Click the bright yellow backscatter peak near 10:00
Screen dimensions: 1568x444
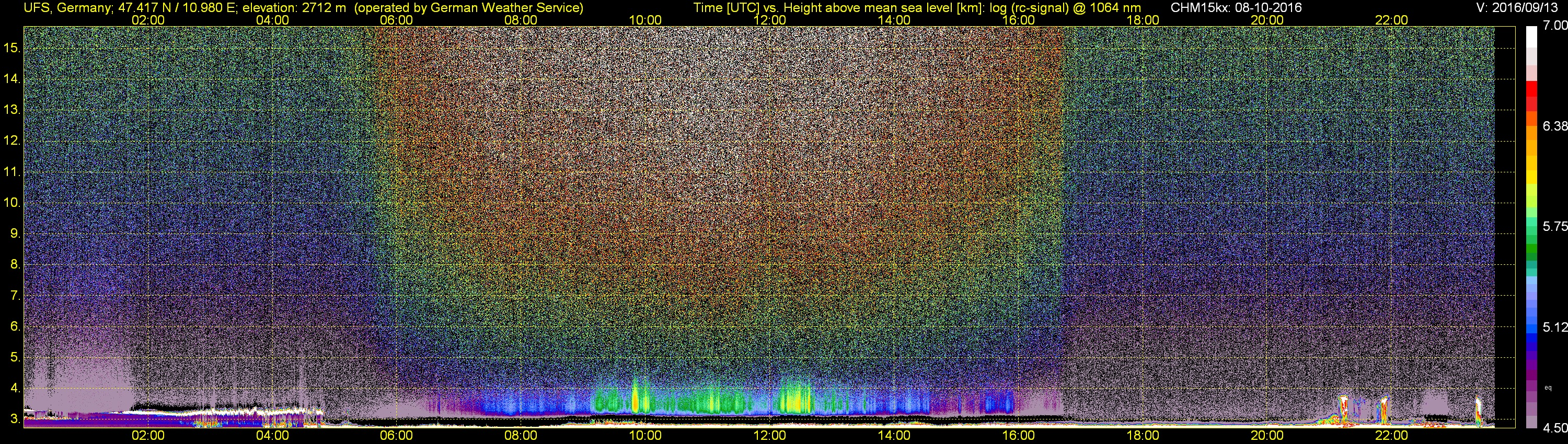pyautogui.click(x=636, y=399)
